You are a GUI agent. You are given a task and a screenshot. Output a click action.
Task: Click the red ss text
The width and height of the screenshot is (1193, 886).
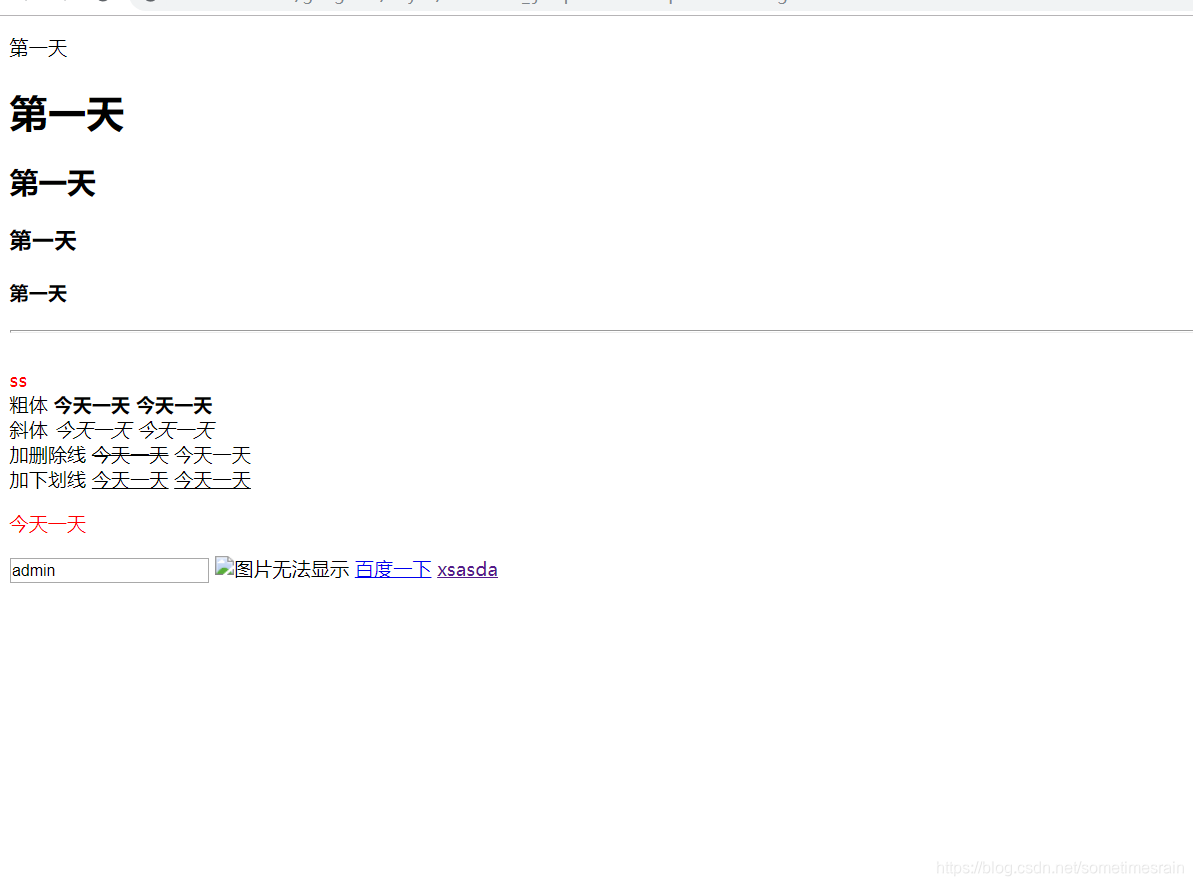pos(18,381)
